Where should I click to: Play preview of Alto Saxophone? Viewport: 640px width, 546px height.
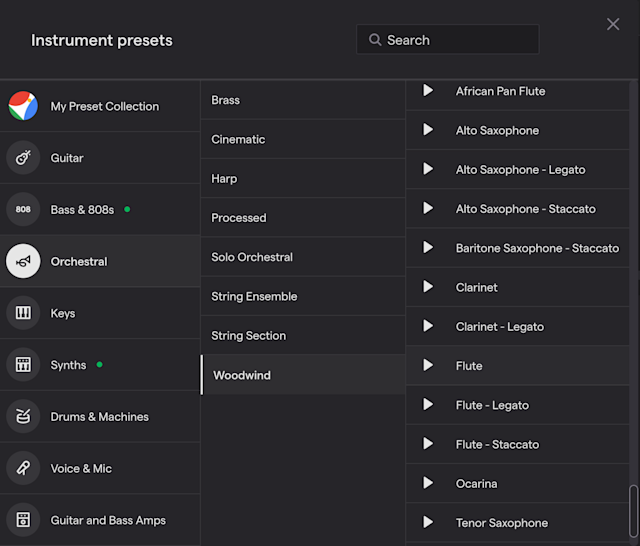pyautogui.click(x=428, y=130)
